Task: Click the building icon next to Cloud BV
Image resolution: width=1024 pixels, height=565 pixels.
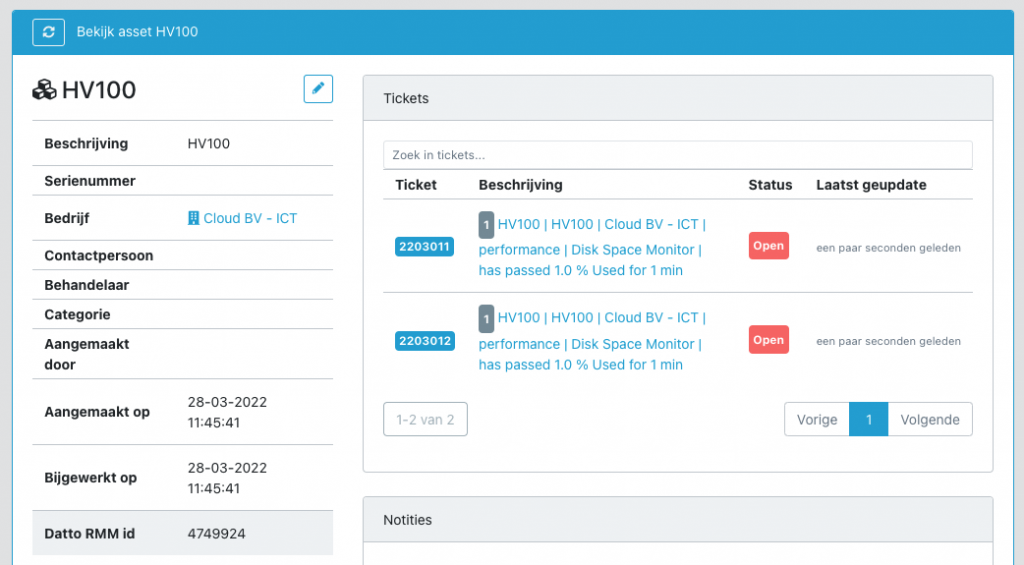Action: pyautogui.click(x=193, y=218)
